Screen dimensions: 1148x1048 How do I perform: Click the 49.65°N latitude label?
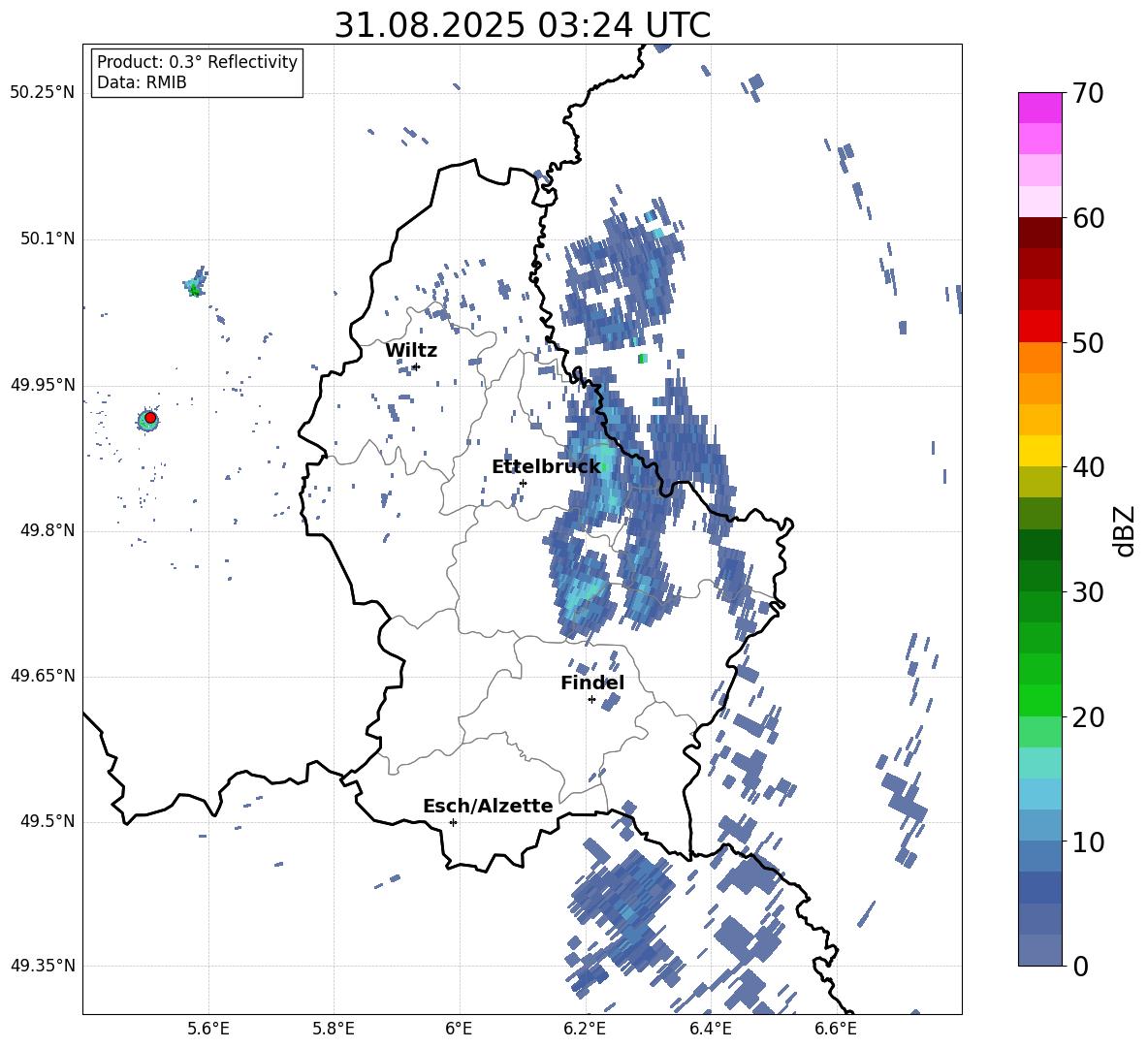click(x=42, y=676)
